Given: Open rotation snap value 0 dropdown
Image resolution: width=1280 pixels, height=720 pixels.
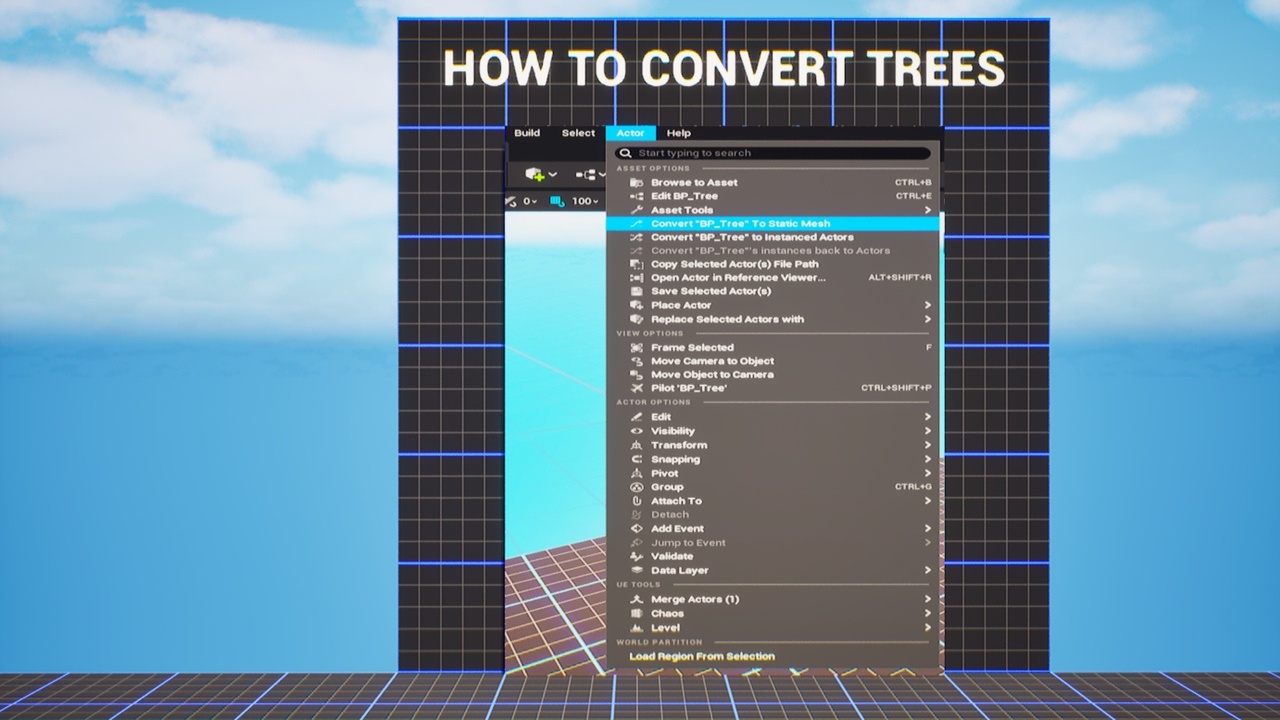Looking at the screenshot, I should click(530, 202).
